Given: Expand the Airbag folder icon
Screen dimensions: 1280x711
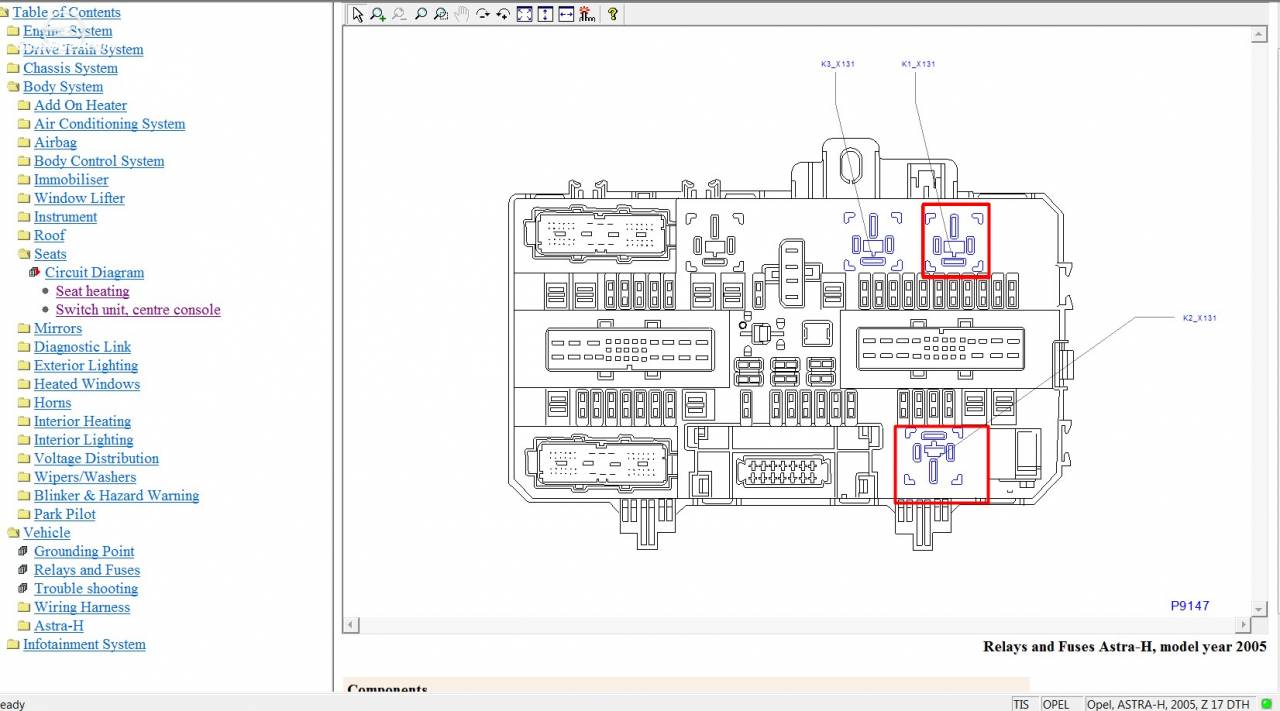Looking at the screenshot, I should pos(24,142).
